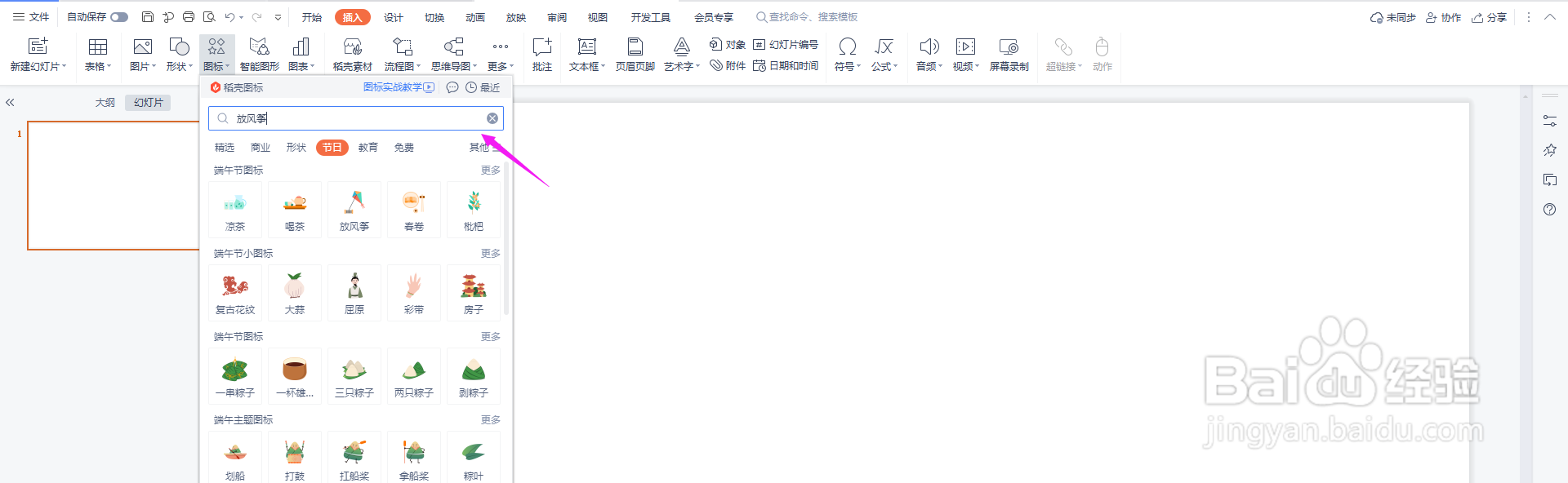Click the 未同步 sync status button
1568x483 pixels.
[x=1393, y=17]
